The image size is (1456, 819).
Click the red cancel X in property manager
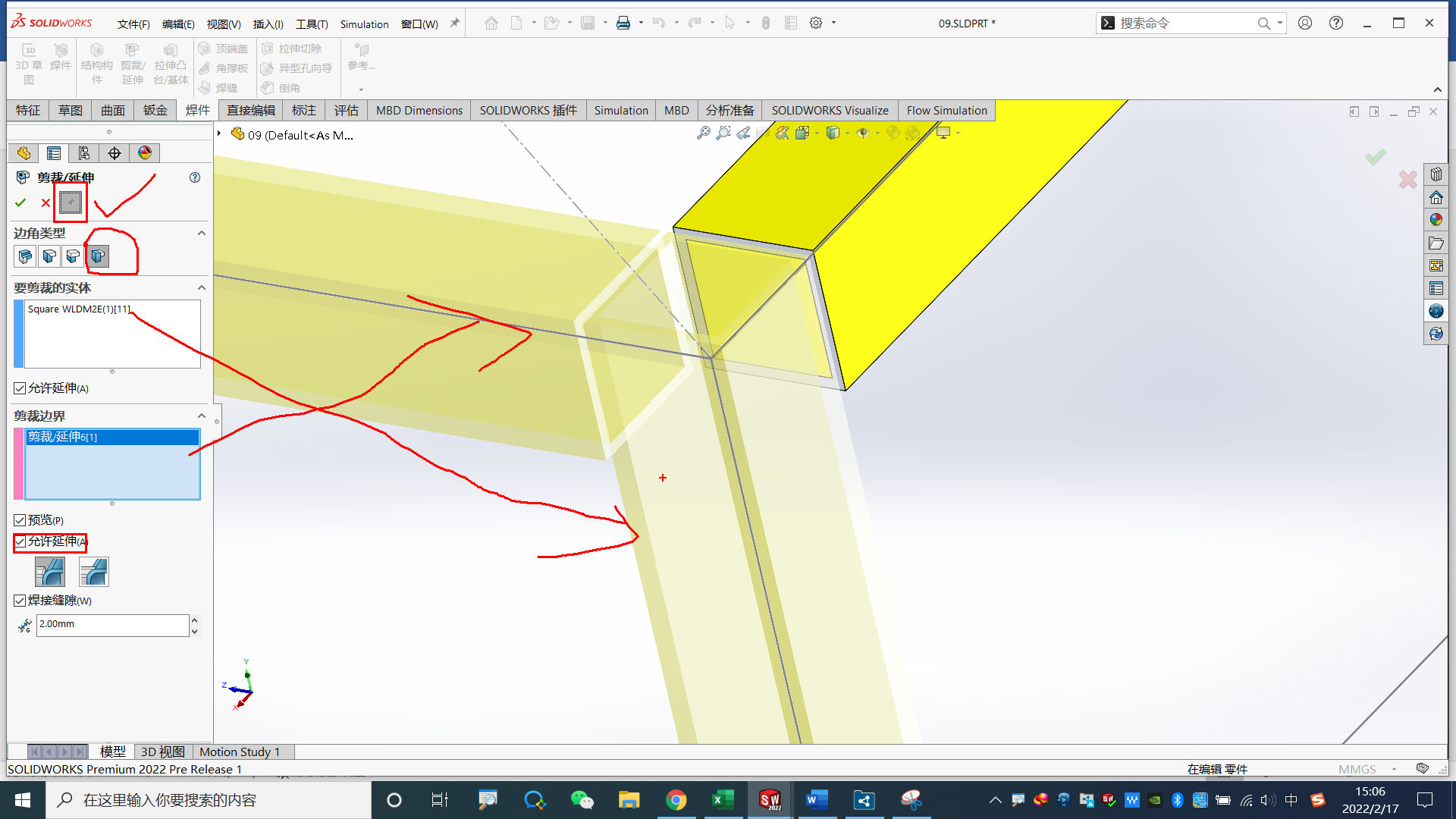tap(45, 202)
